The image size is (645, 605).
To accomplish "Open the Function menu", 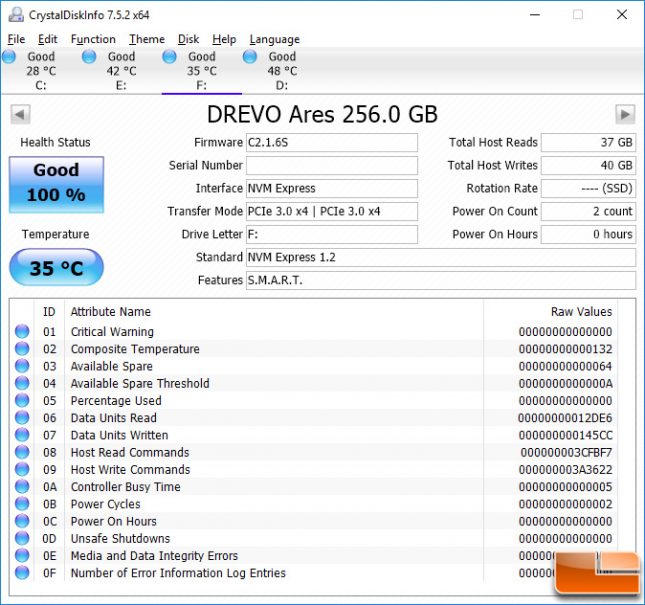I will point(93,39).
